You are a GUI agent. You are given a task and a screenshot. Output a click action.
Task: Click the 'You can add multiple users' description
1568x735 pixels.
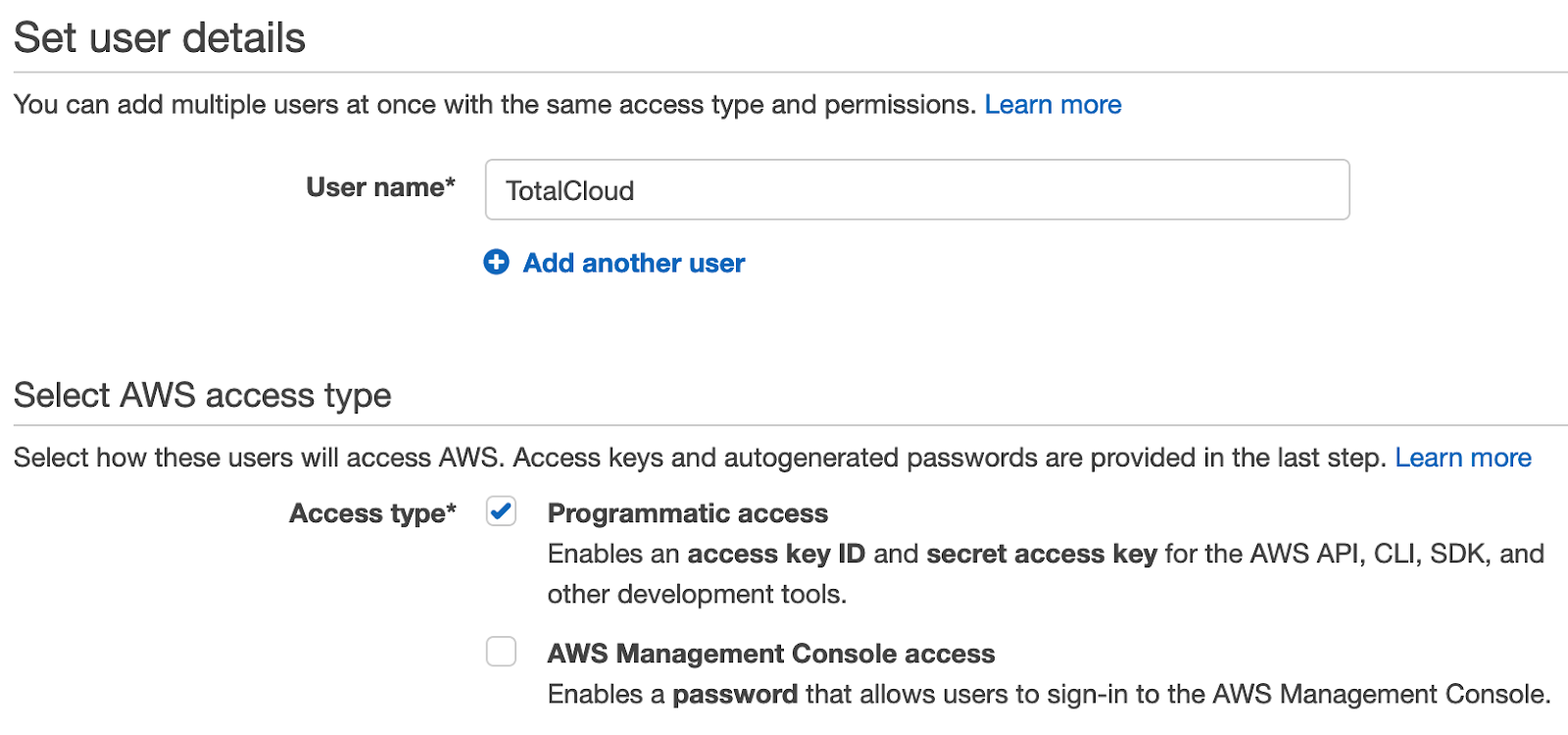494,105
